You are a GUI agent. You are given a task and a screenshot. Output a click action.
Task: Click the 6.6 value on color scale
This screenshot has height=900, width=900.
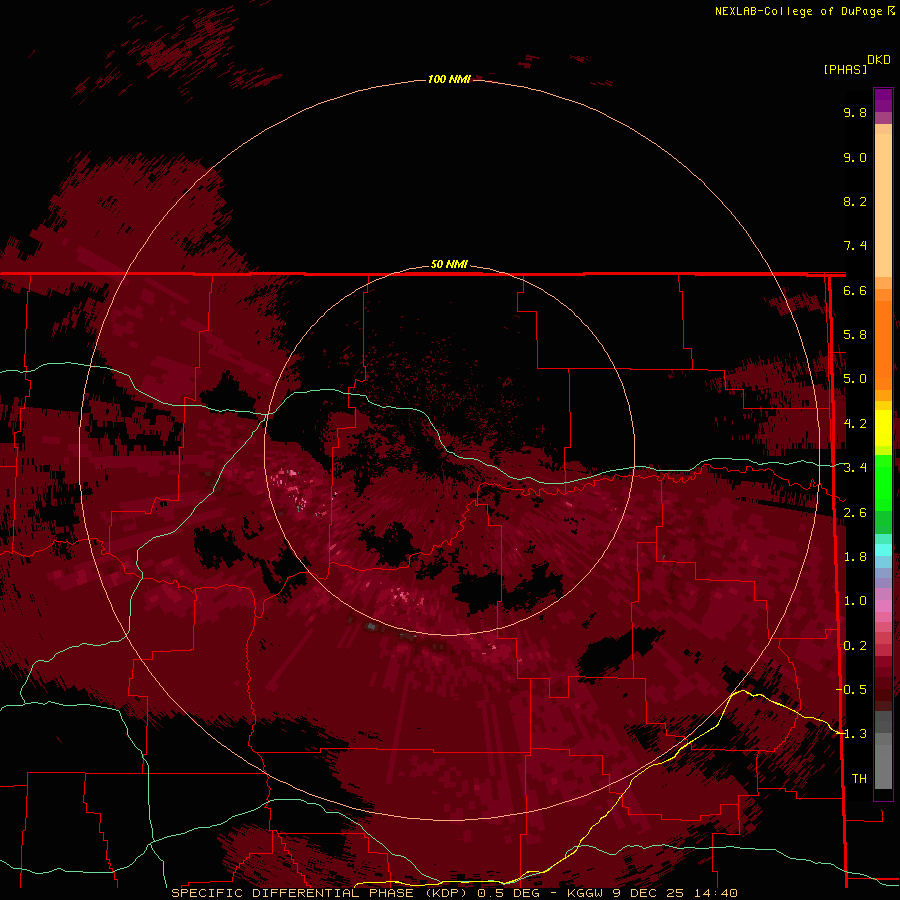point(855,290)
